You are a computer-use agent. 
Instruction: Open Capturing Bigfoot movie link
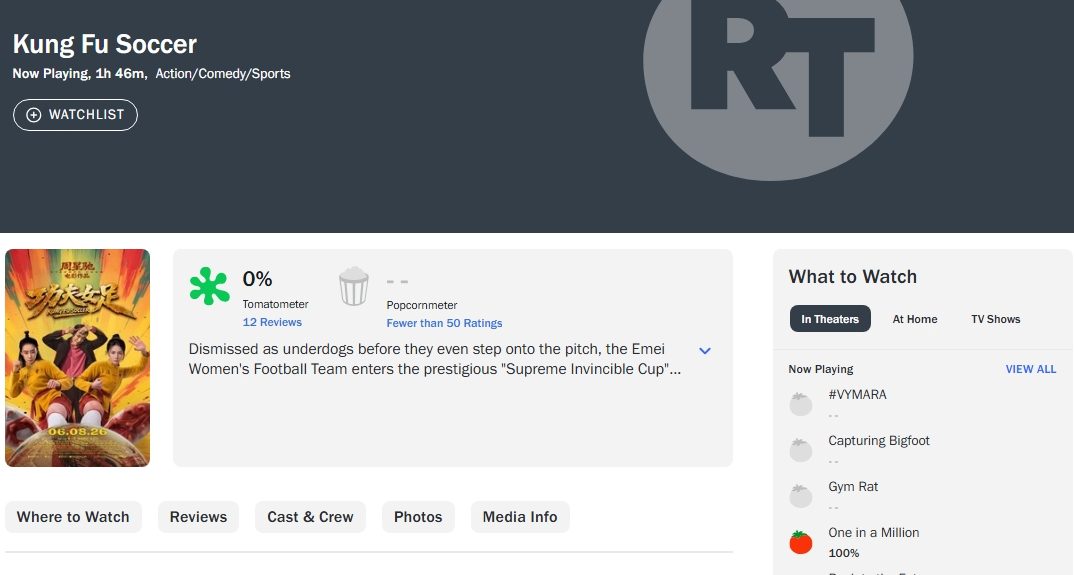(879, 441)
